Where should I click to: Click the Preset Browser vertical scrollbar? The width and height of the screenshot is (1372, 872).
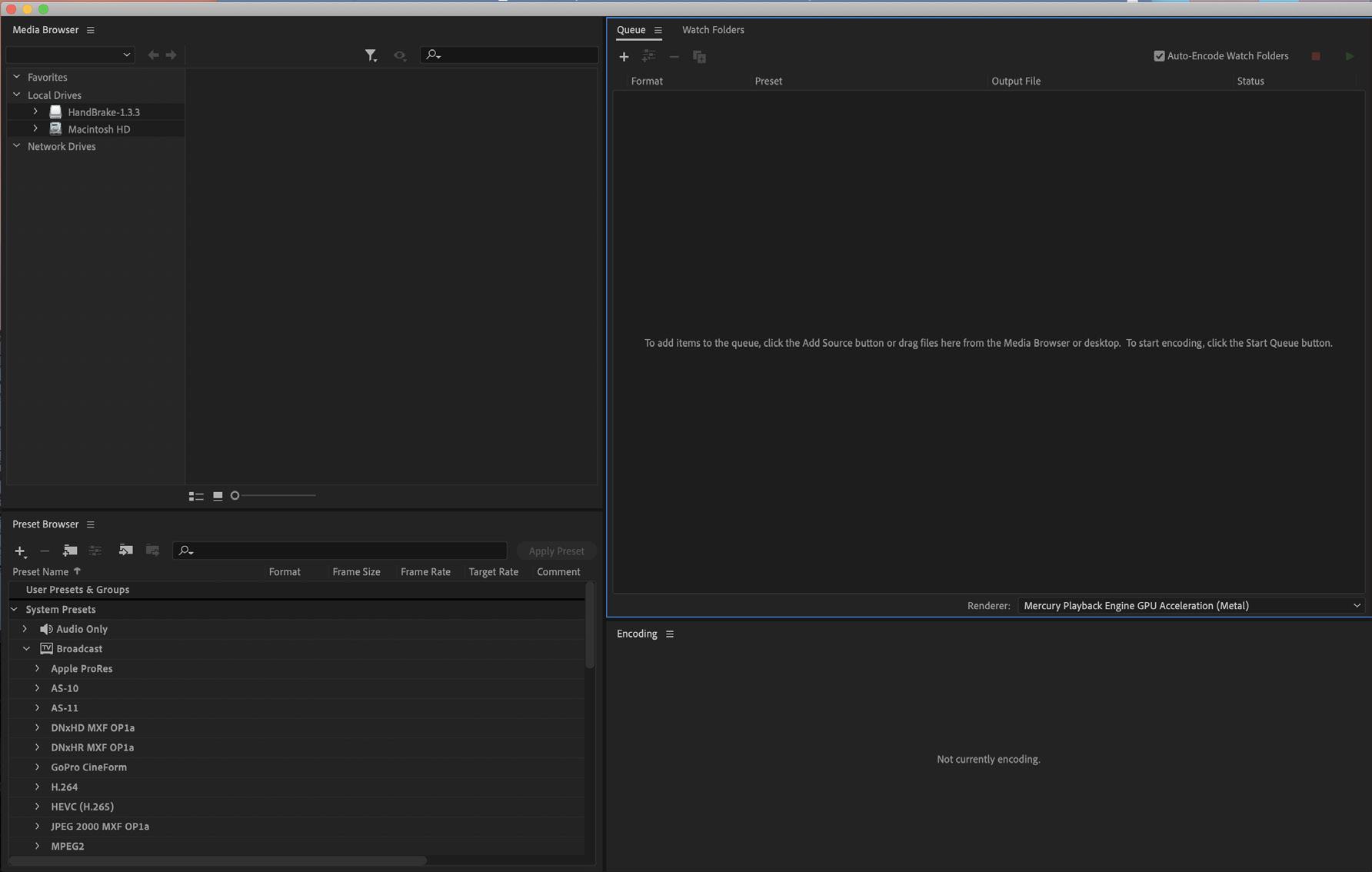coord(590,625)
